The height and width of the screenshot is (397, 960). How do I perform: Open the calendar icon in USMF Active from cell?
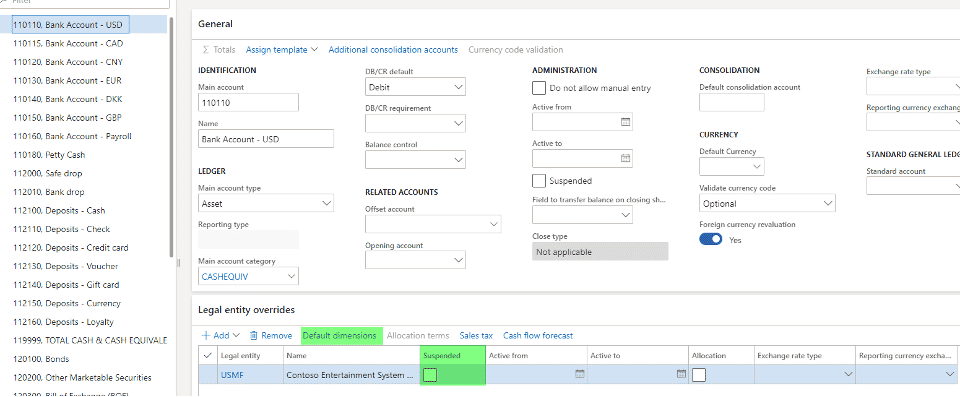coord(580,374)
